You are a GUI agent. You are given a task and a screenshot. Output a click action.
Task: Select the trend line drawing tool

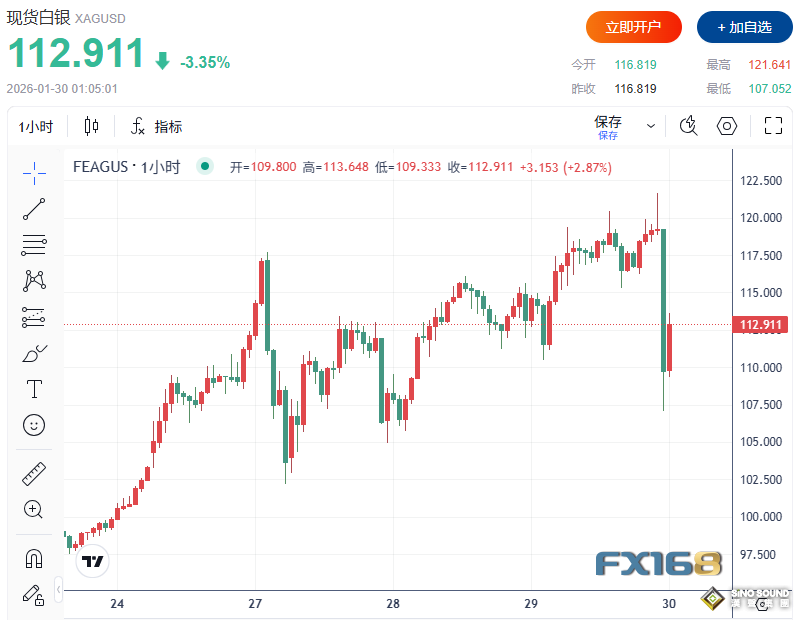click(34, 208)
